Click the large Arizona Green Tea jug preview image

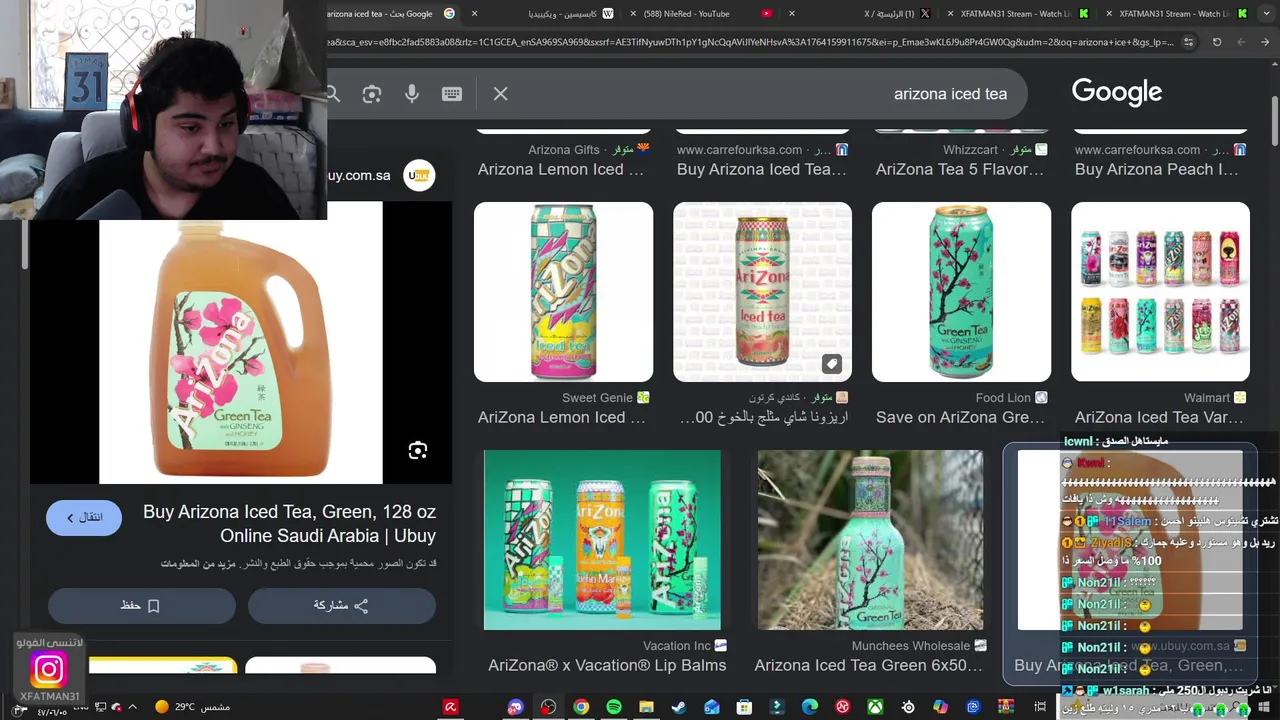(241, 343)
